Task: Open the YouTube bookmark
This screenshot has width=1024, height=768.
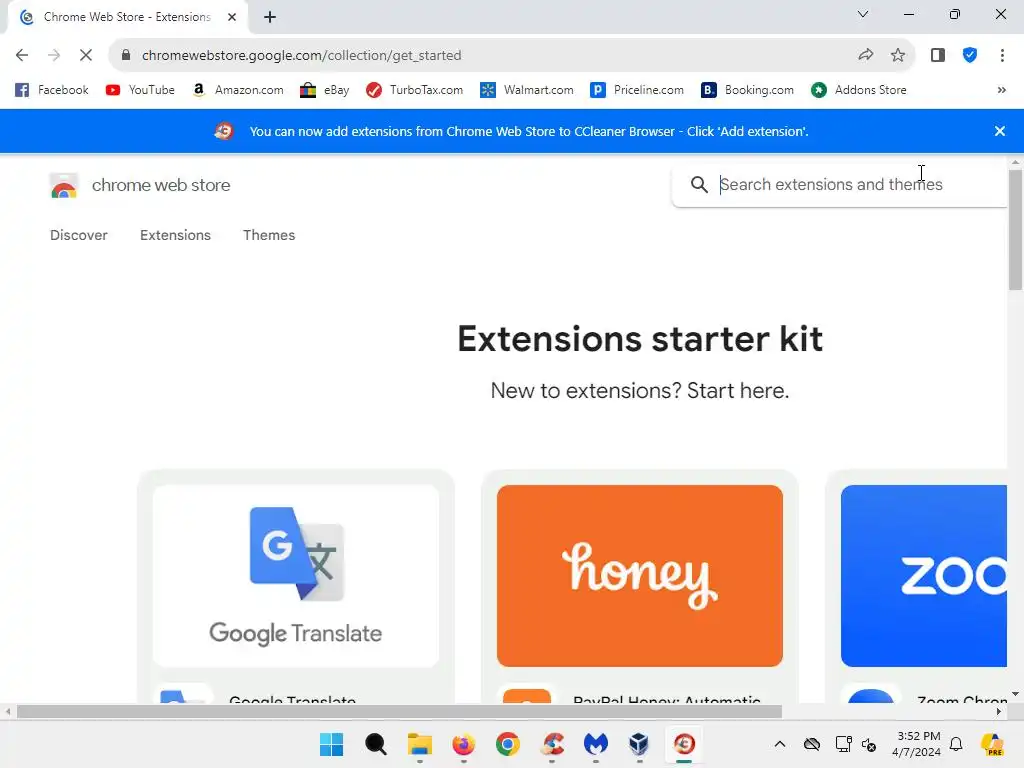Action: click(x=140, y=90)
